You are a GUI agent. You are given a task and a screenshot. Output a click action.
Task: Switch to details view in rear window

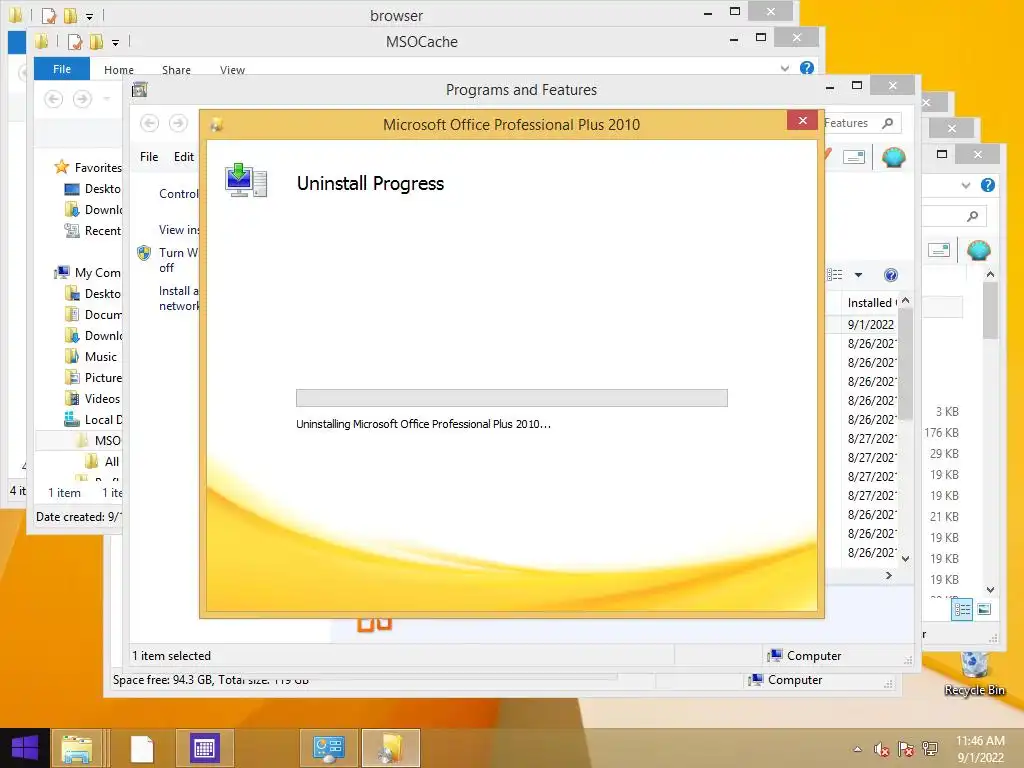[962, 610]
